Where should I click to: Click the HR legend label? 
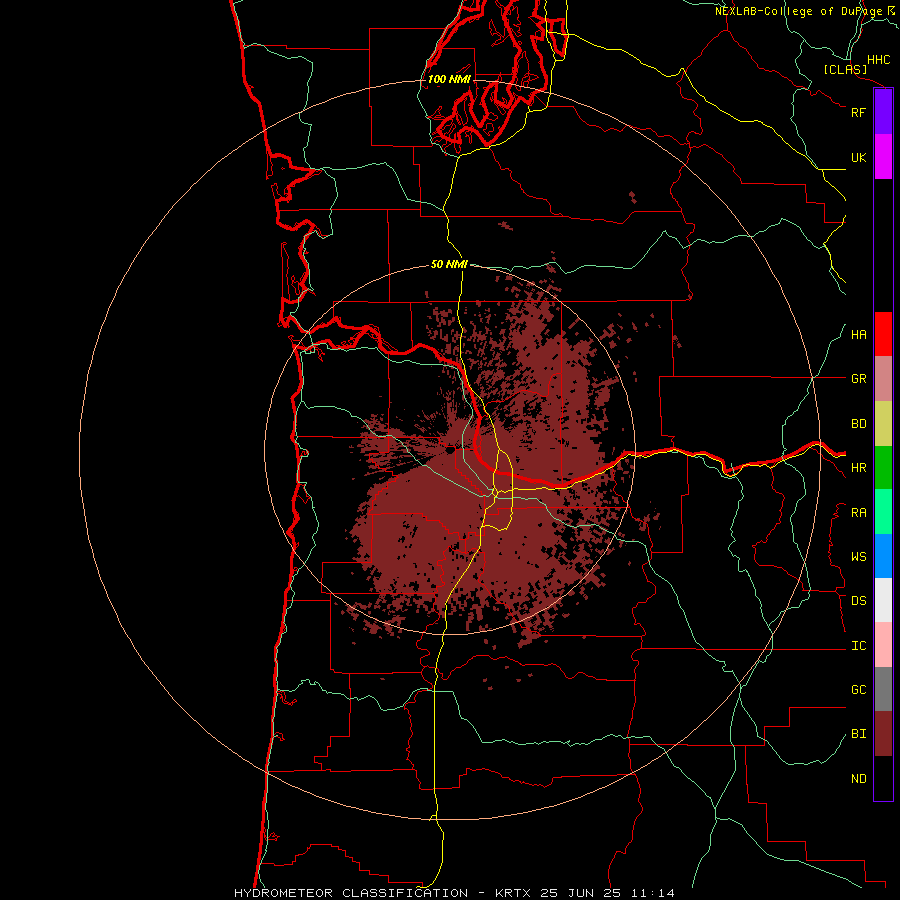tap(858, 468)
